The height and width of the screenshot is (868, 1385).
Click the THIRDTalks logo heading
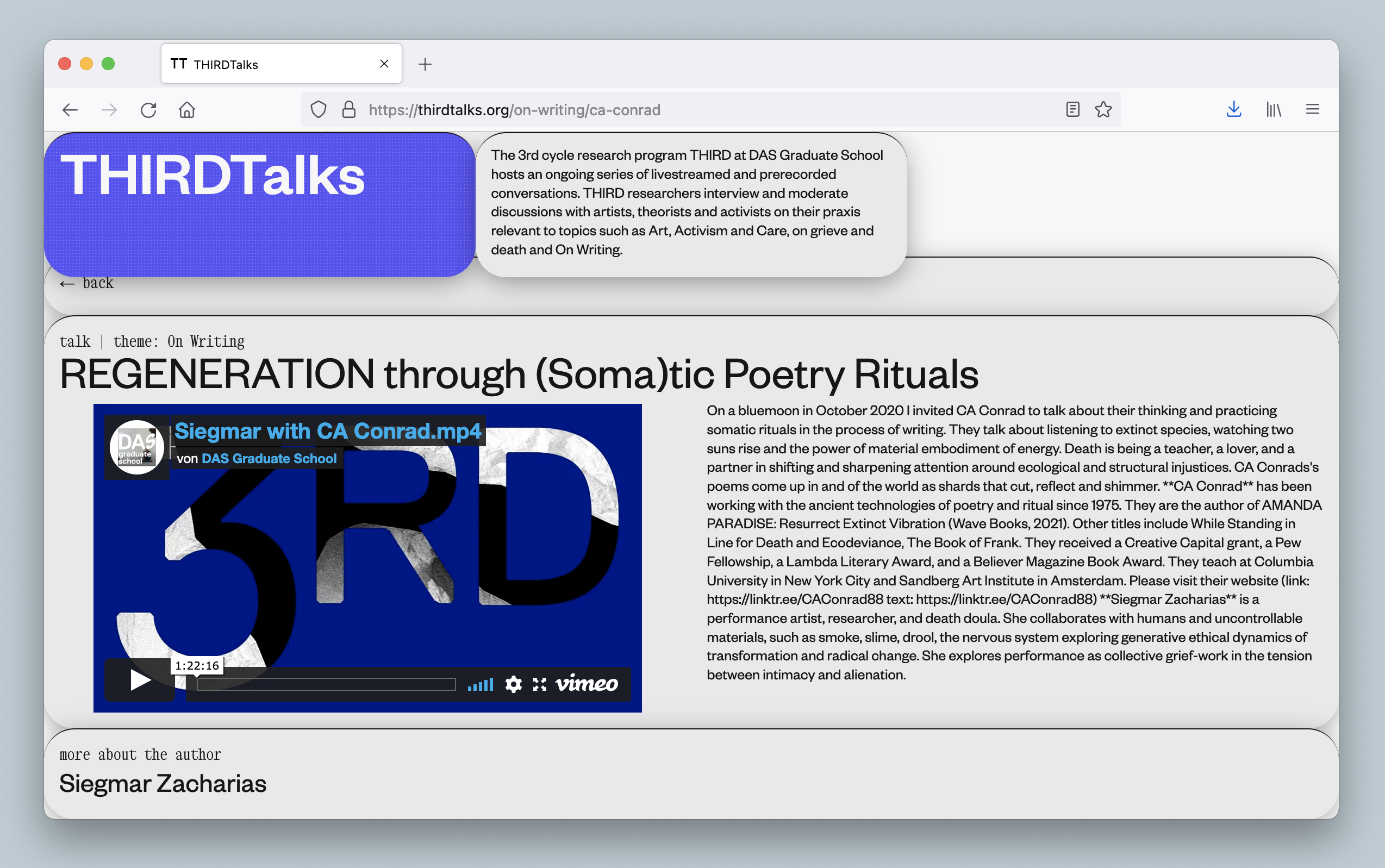(213, 176)
